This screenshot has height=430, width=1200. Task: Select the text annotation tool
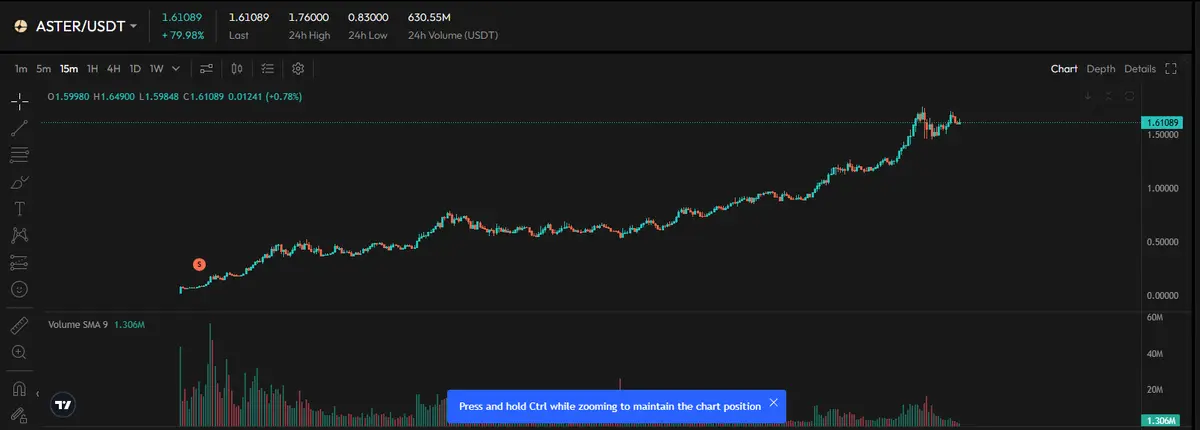point(19,209)
